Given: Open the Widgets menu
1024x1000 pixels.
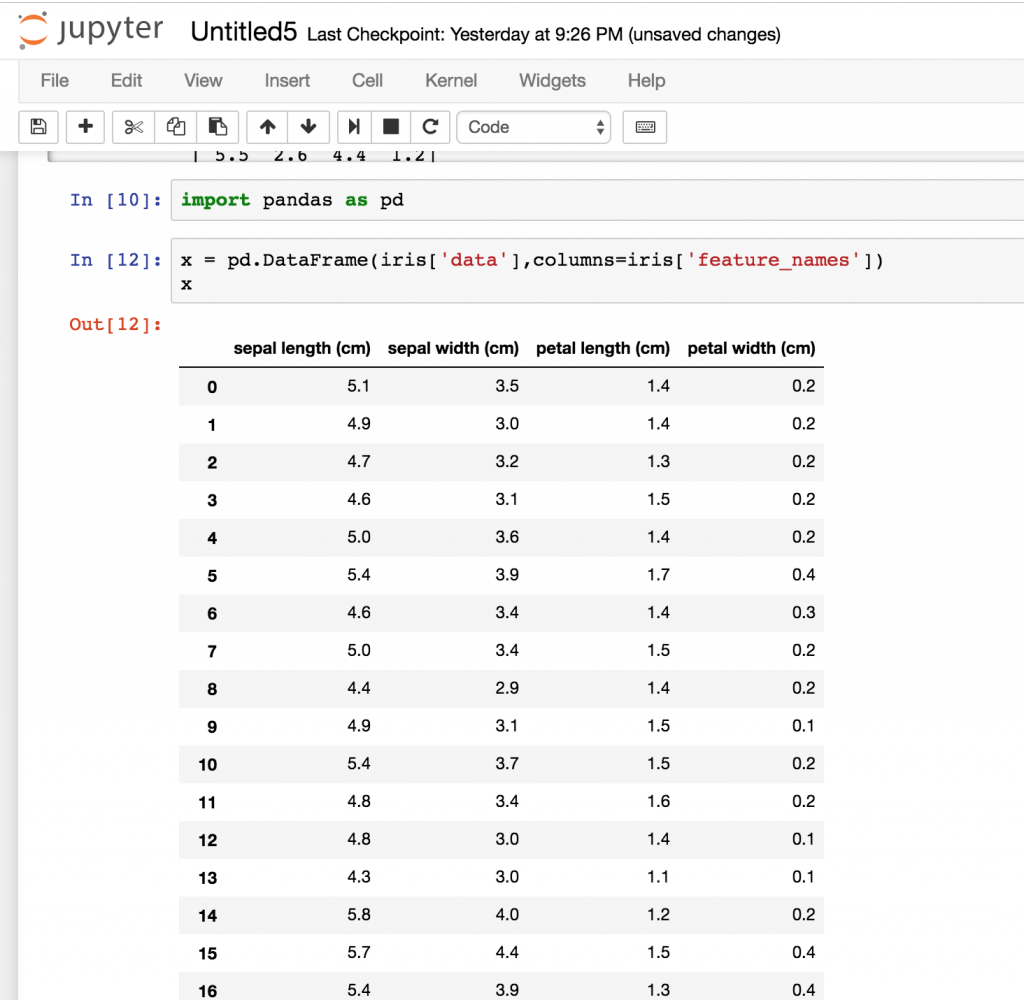Looking at the screenshot, I should tap(552, 80).
